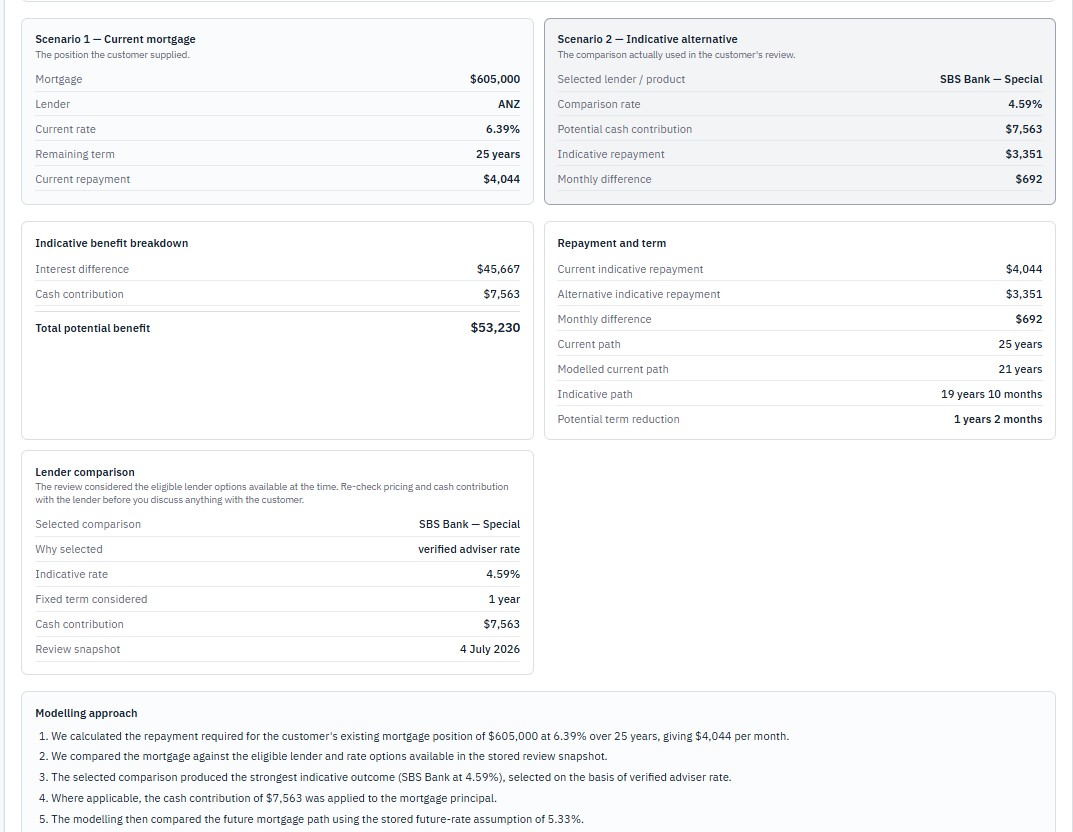Image resolution: width=1073 pixels, height=832 pixels.
Task: Click 'SBS Bank — Special' in Scenario 2
Action: coord(991,79)
